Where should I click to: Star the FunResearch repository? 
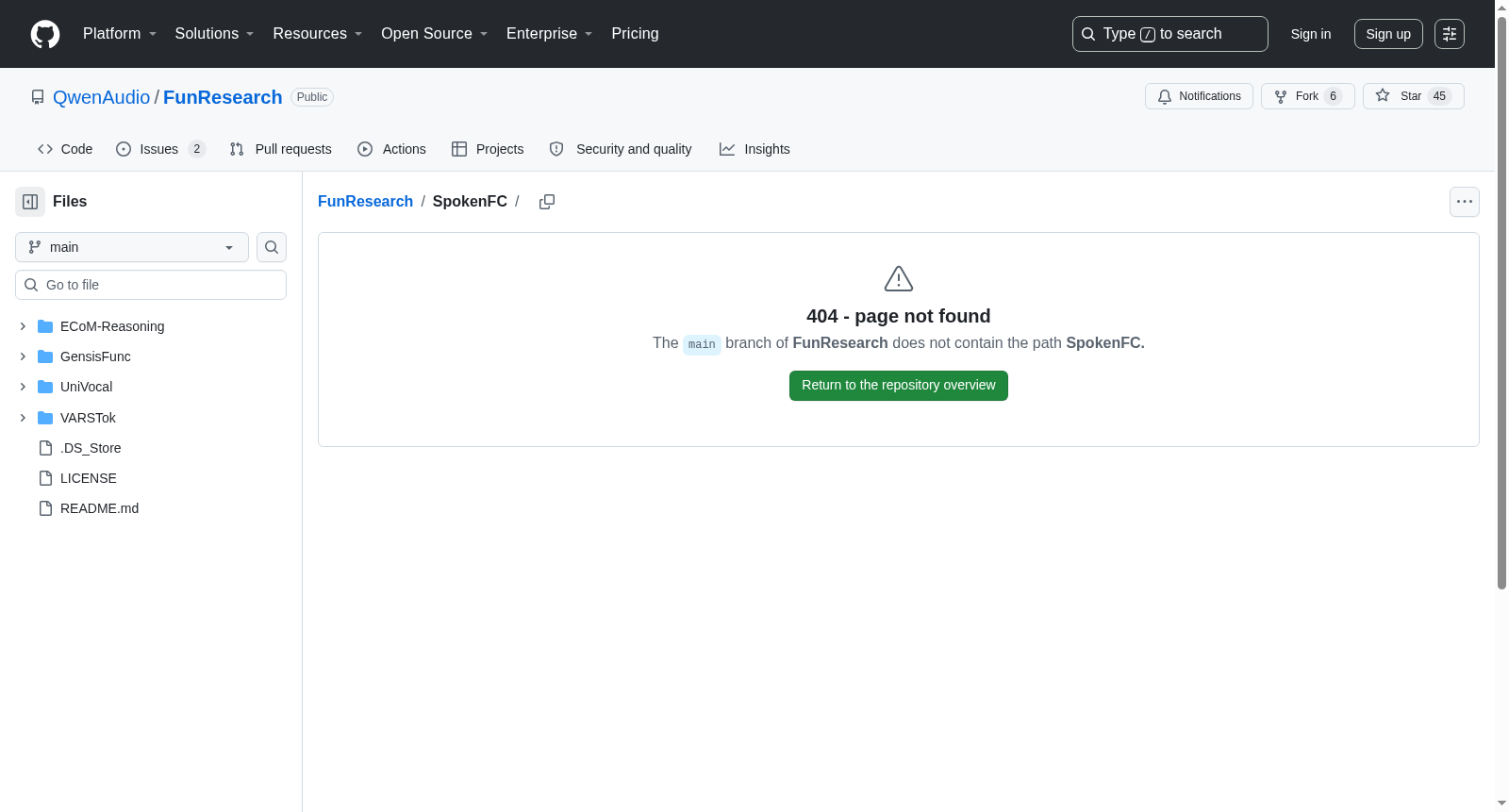point(1413,96)
